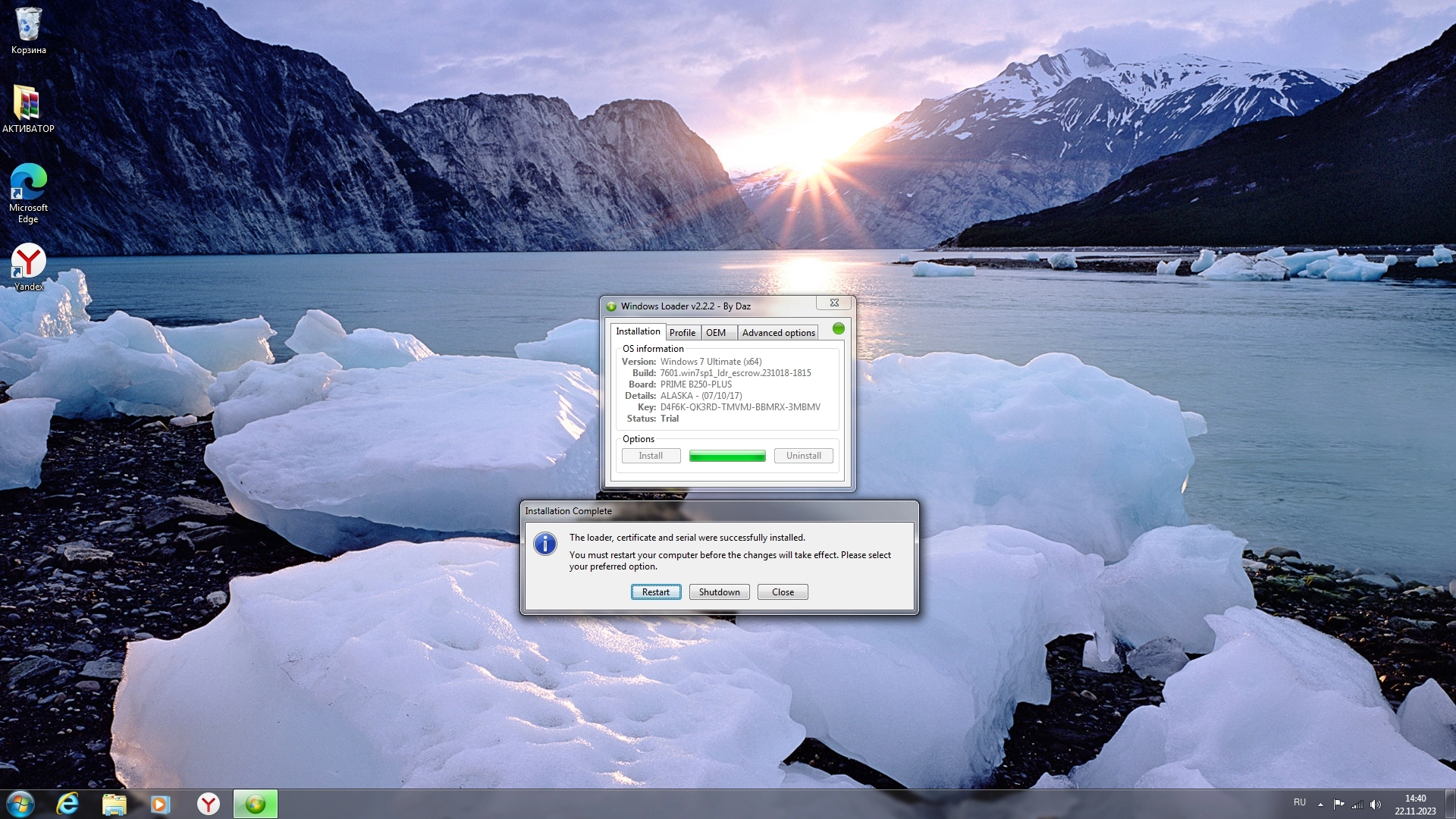This screenshot has height=819, width=1456.
Task: Open Windows Explorer from the taskbar
Action: 114,804
